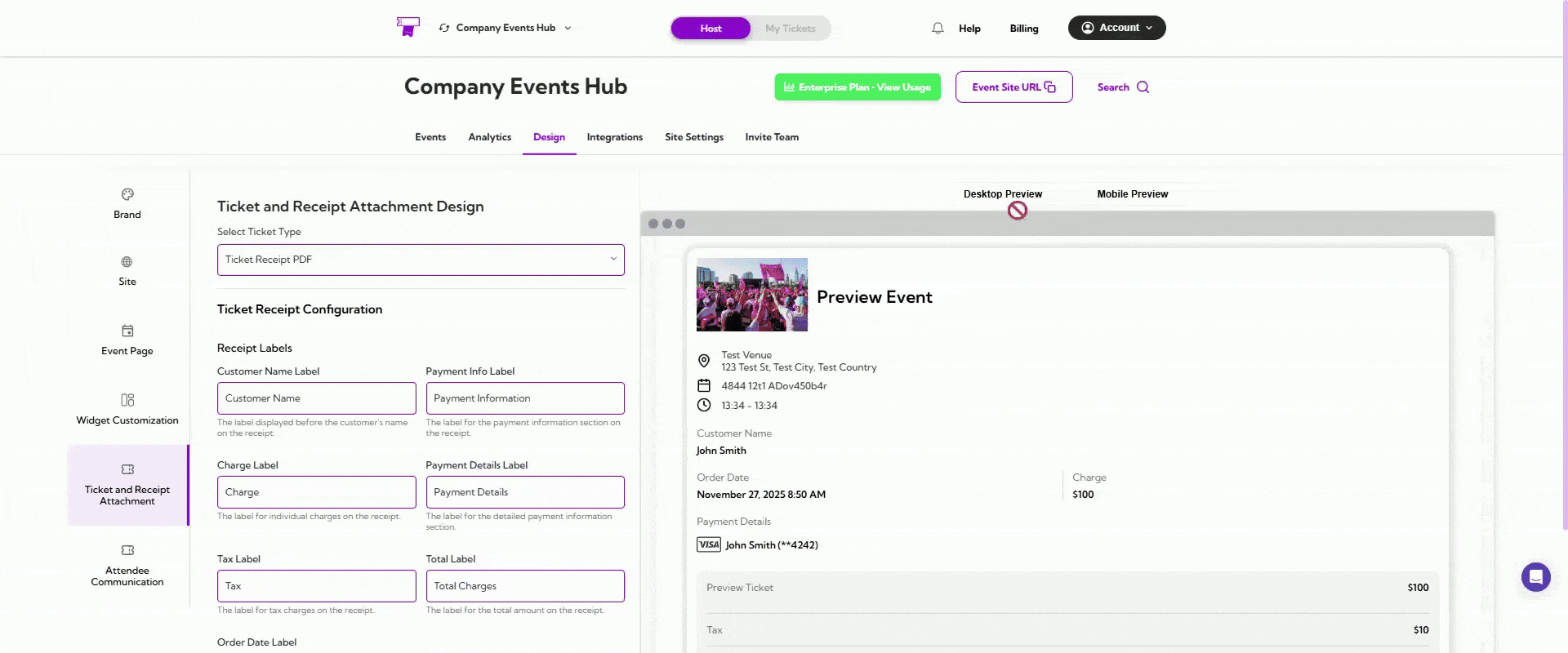The image size is (1568, 653).
Task: Click the 'Preview Ticket' row text
Action: click(740, 588)
